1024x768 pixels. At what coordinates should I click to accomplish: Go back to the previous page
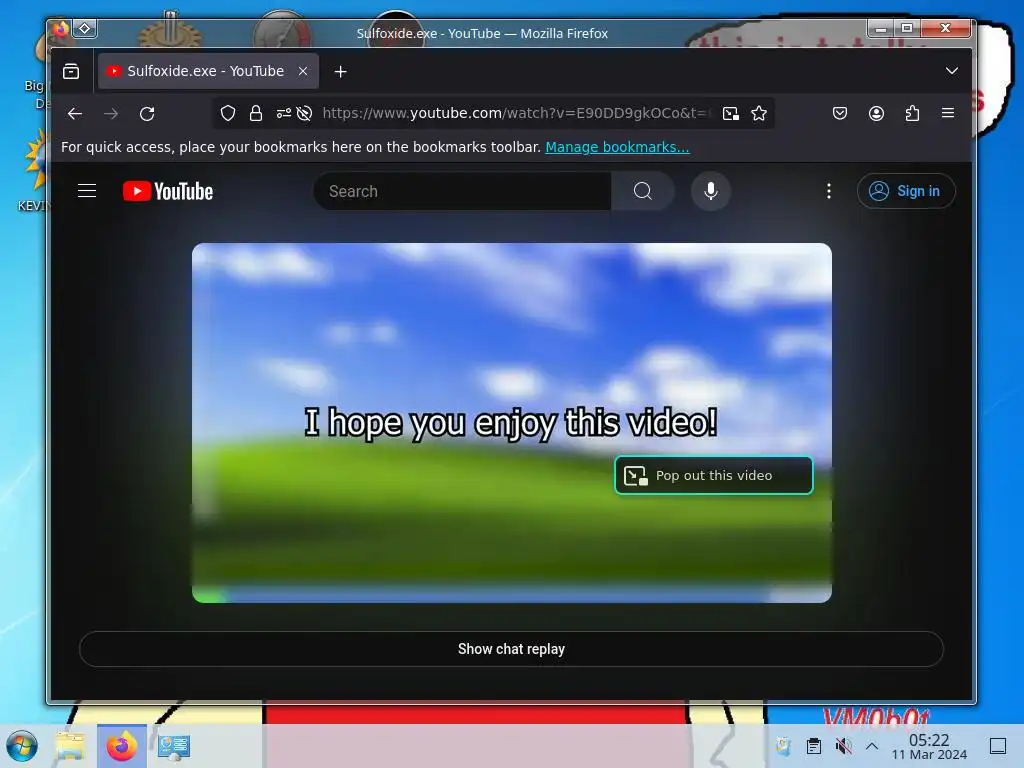[x=75, y=114]
